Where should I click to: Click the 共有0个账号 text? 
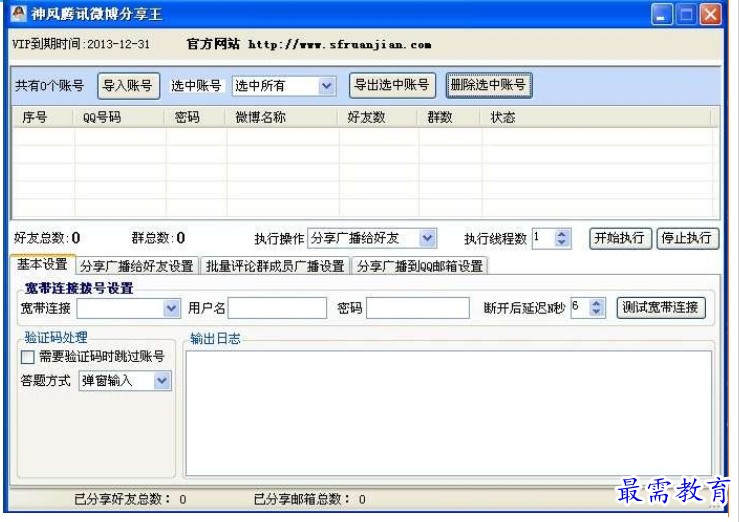(49, 86)
